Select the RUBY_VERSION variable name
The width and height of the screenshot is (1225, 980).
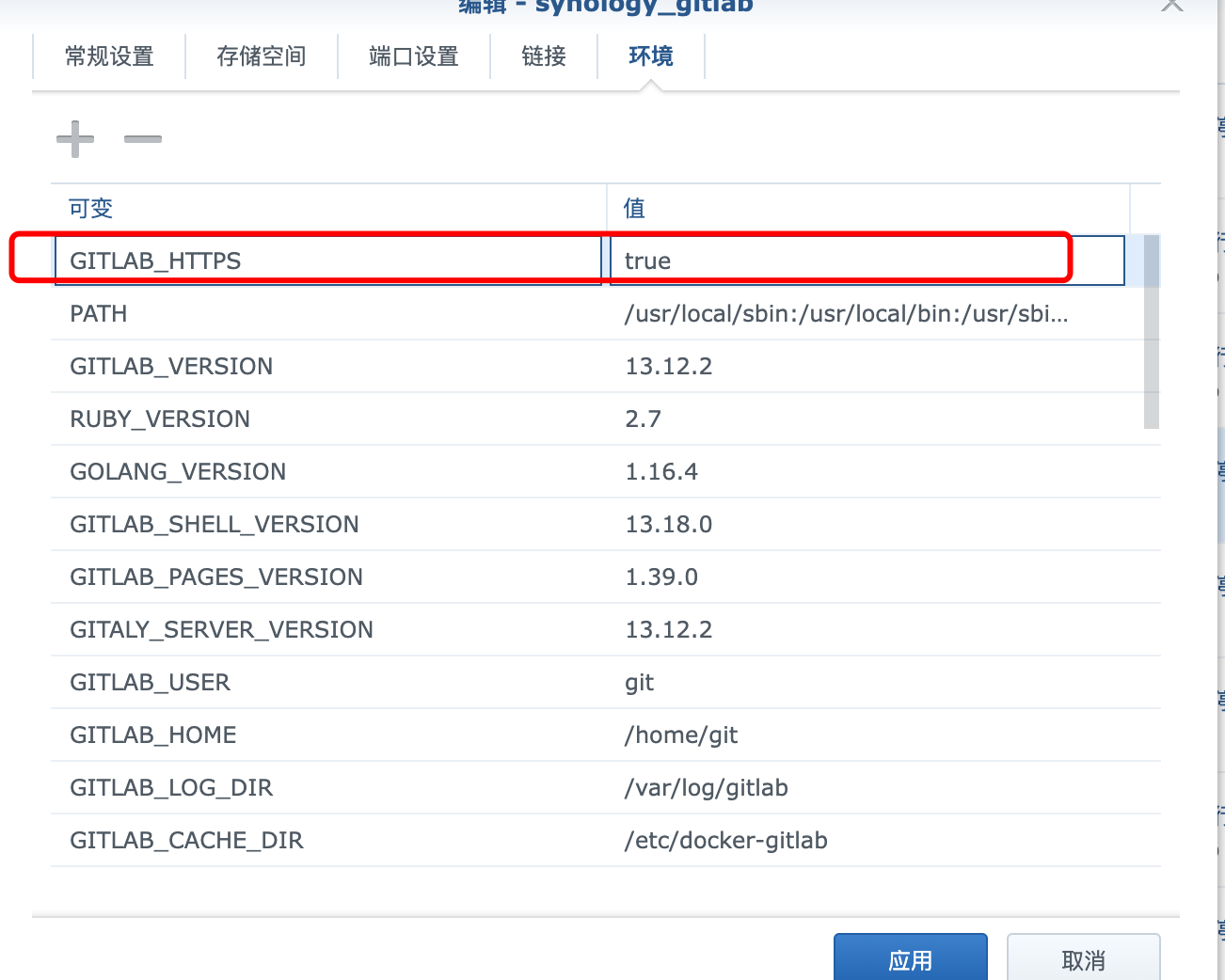(160, 419)
